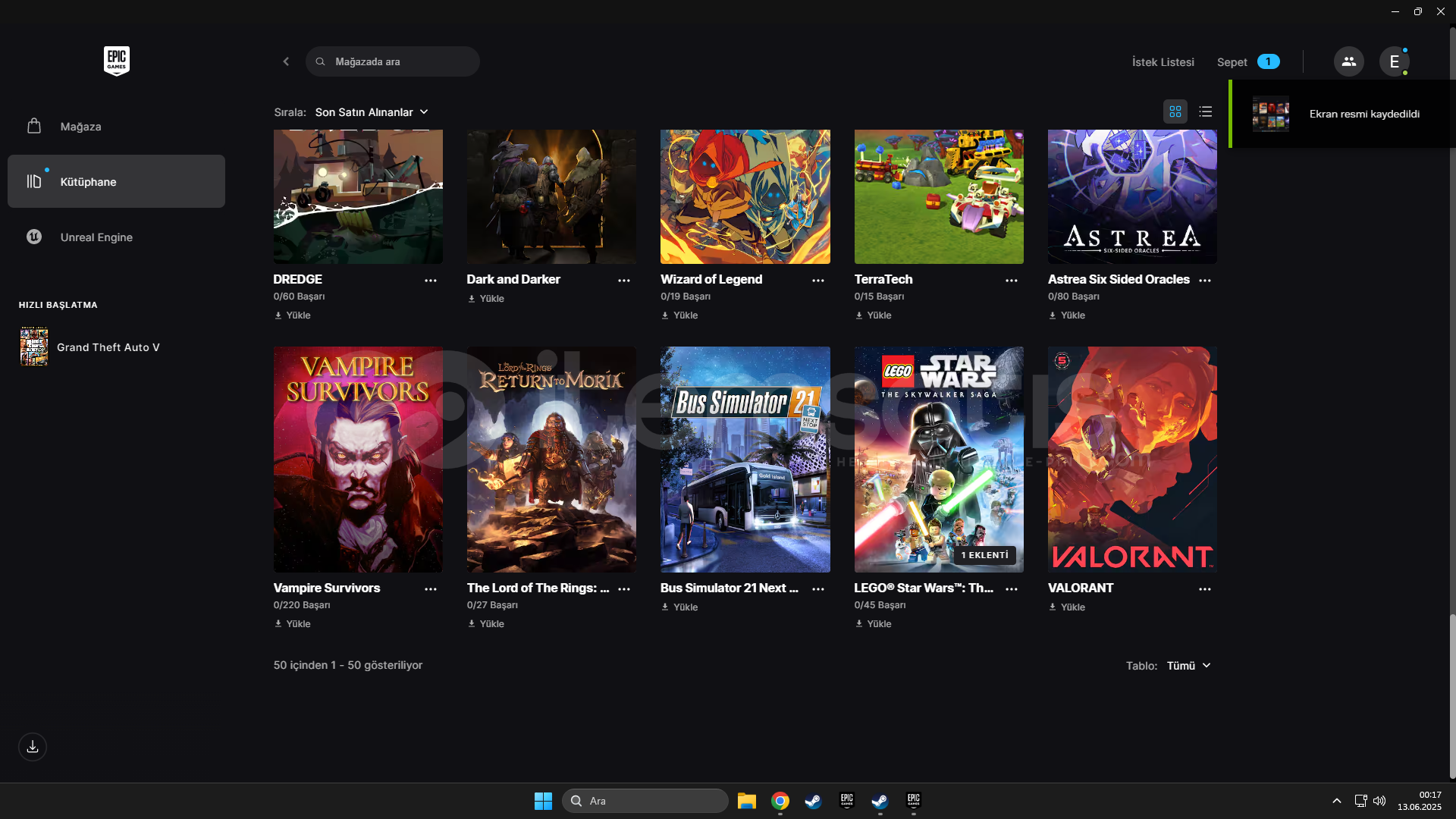Open Lord of The Rings options menu

(624, 589)
